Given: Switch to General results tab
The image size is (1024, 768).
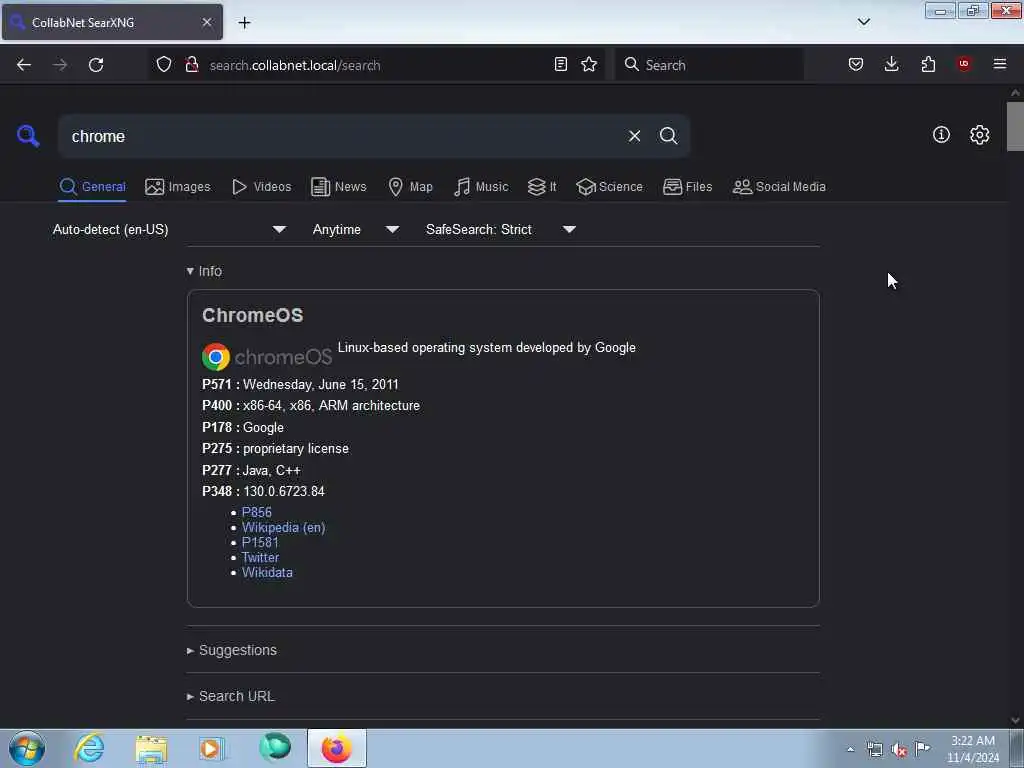Looking at the screenshot, I should [92, 187].
